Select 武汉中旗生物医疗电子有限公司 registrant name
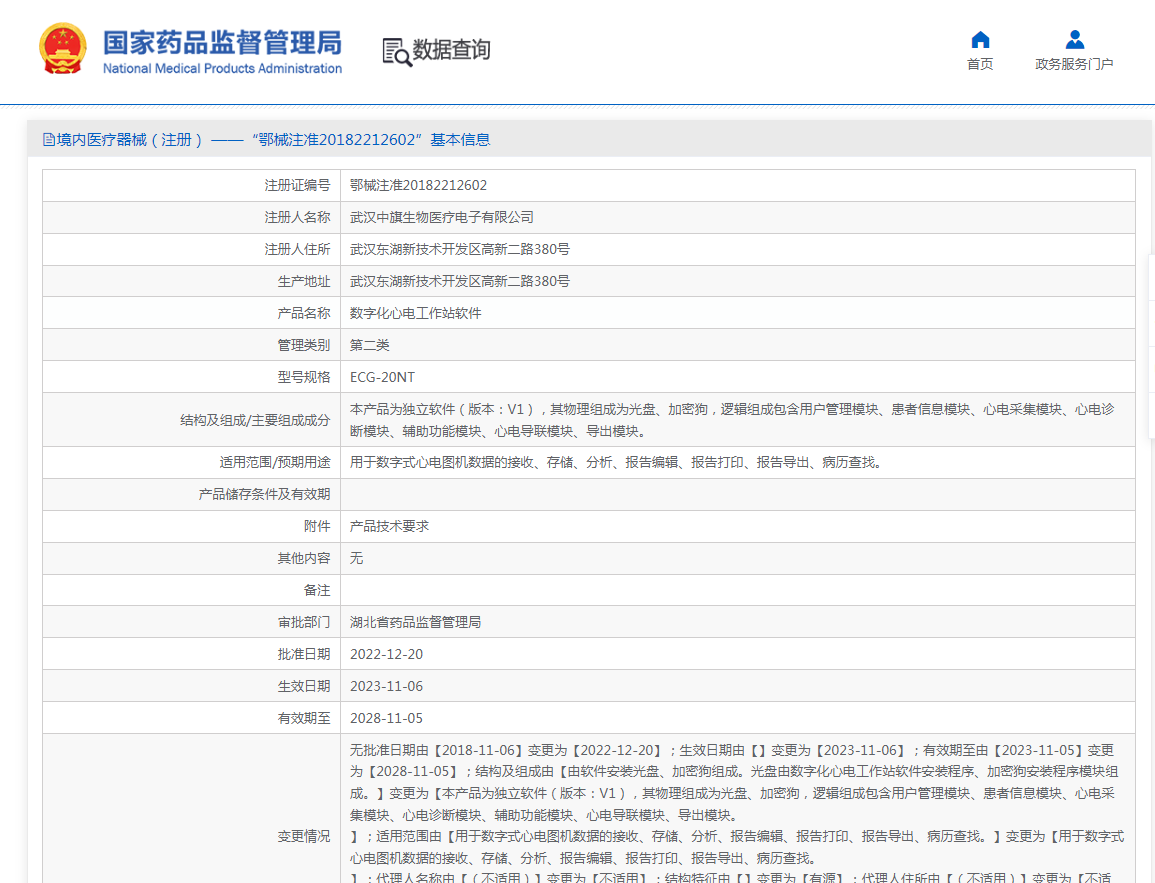Screen dimensions: 1155x883 pyautogui.click(x=441, y=217)
